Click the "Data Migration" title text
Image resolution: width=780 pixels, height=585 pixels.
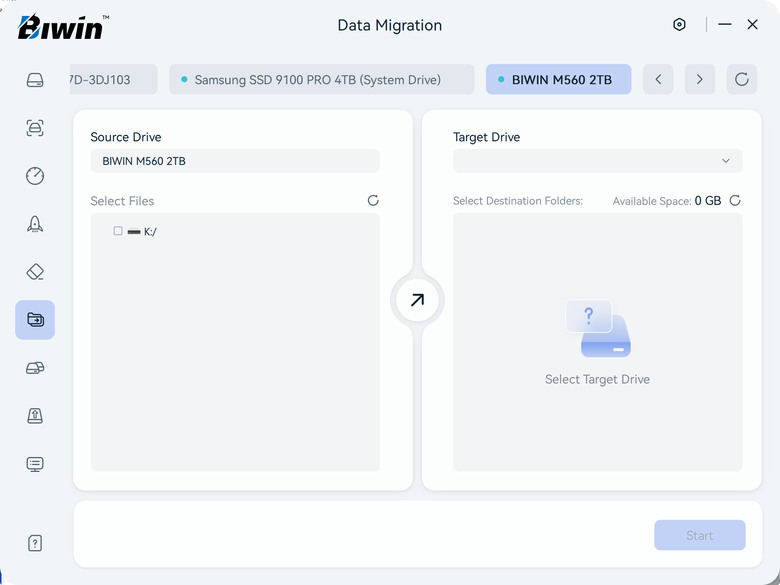tap(390, 25)
